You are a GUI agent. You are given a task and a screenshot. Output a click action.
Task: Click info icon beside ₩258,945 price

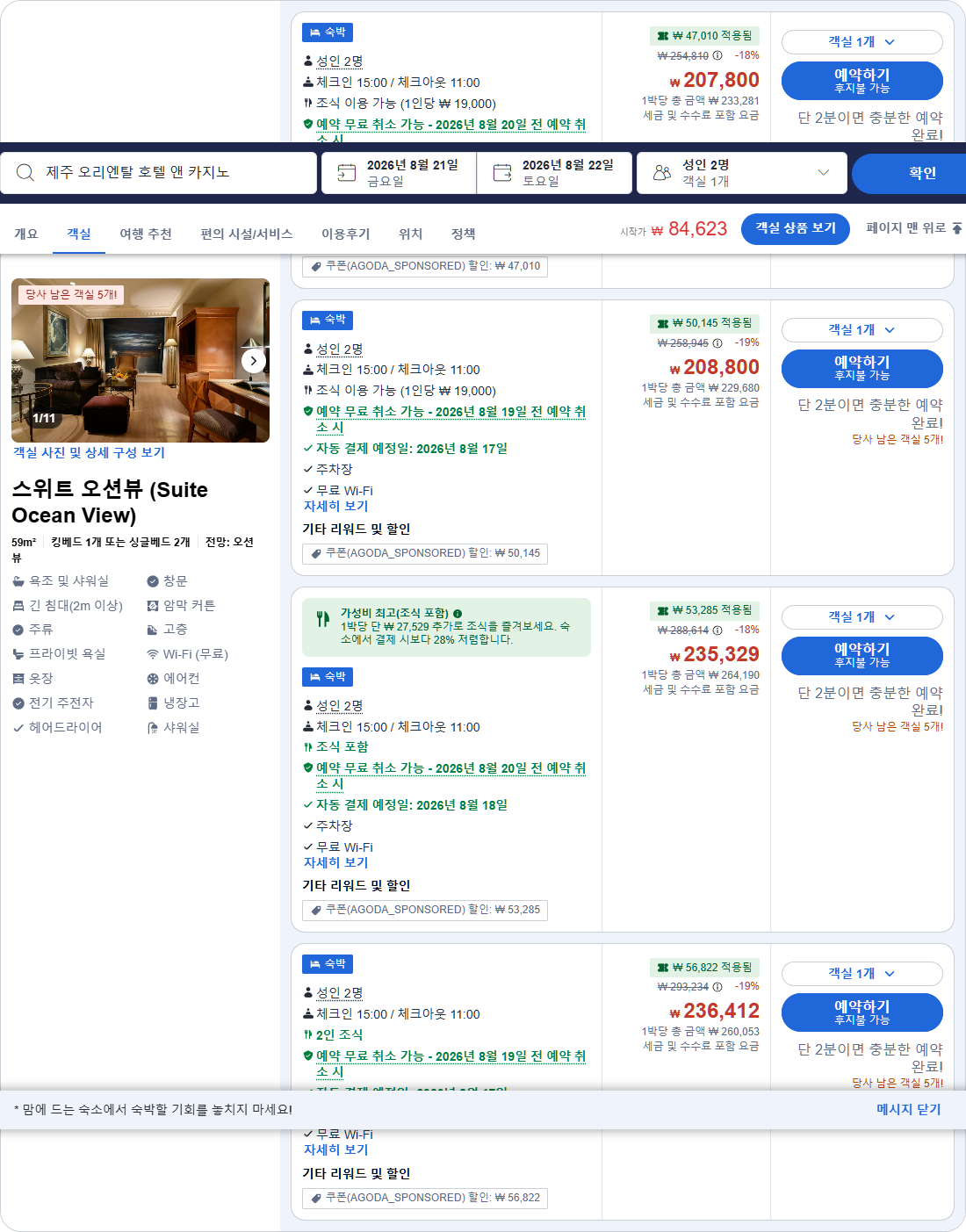717,343
